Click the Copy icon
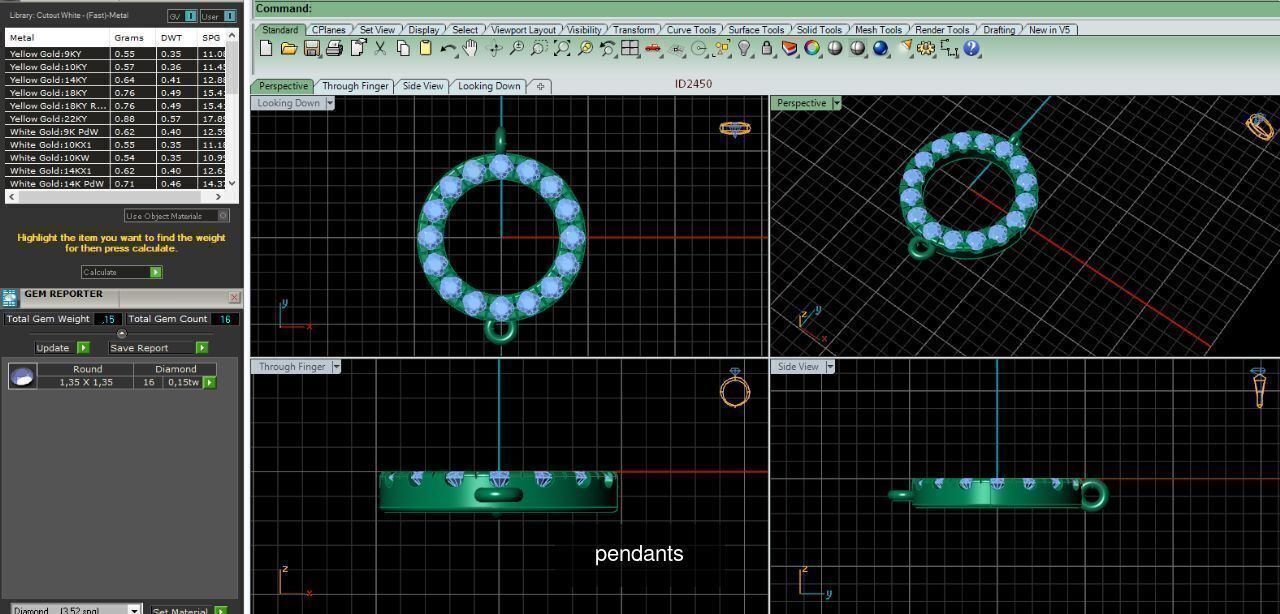The width and height of the screenshot is (1280, 614). (x=403, y=48)
